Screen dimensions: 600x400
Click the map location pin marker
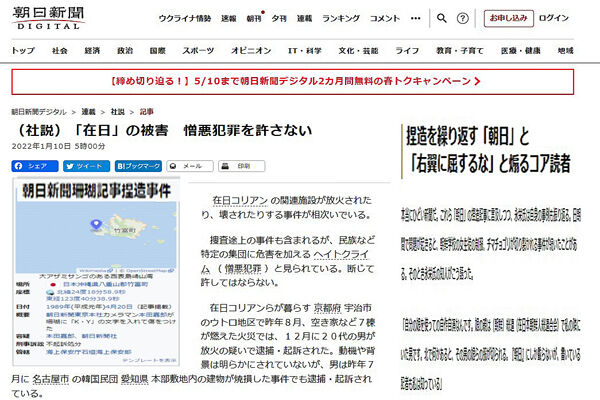click(96, 224)
